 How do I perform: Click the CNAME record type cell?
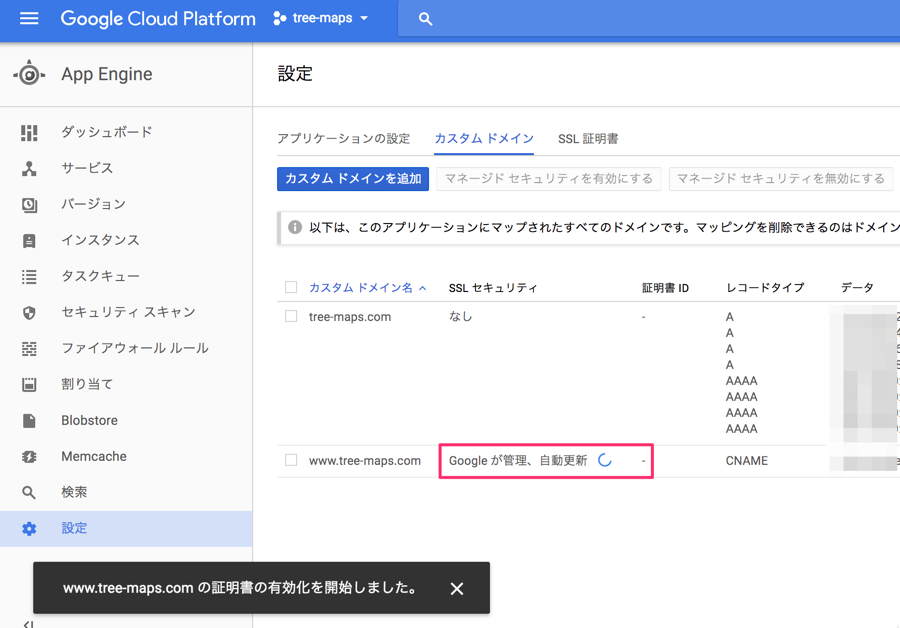(x=747, y=461)
